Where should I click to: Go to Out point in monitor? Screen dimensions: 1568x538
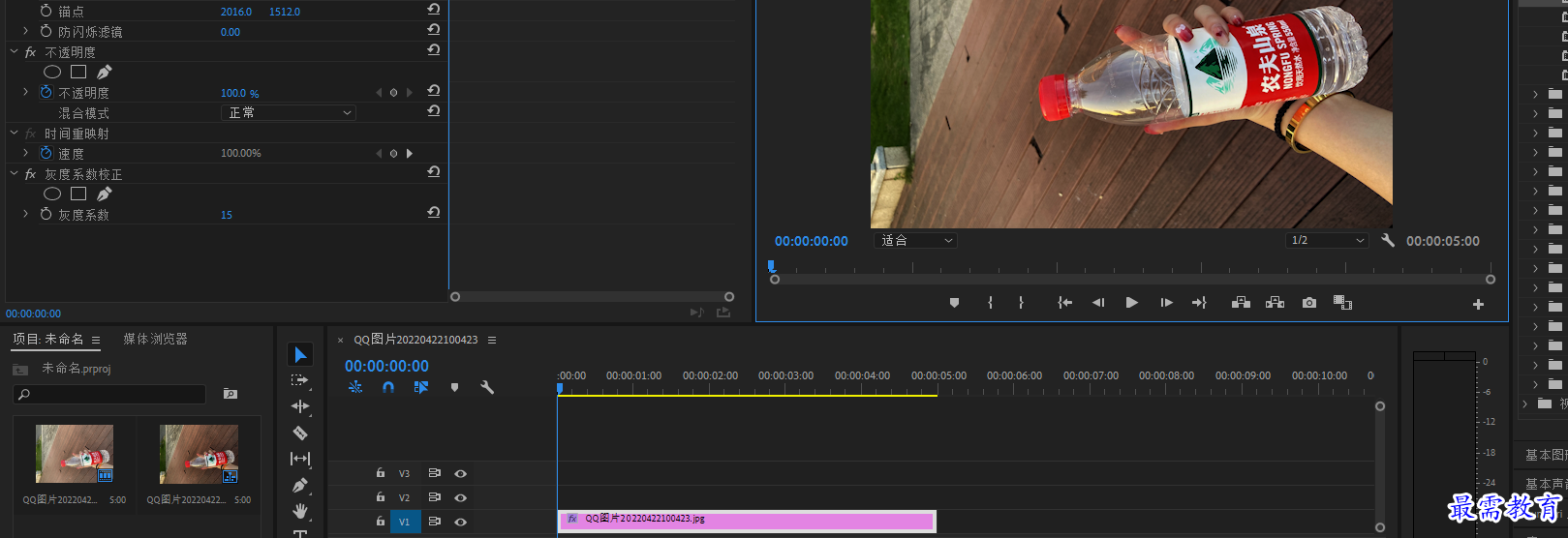(1199, 303)
